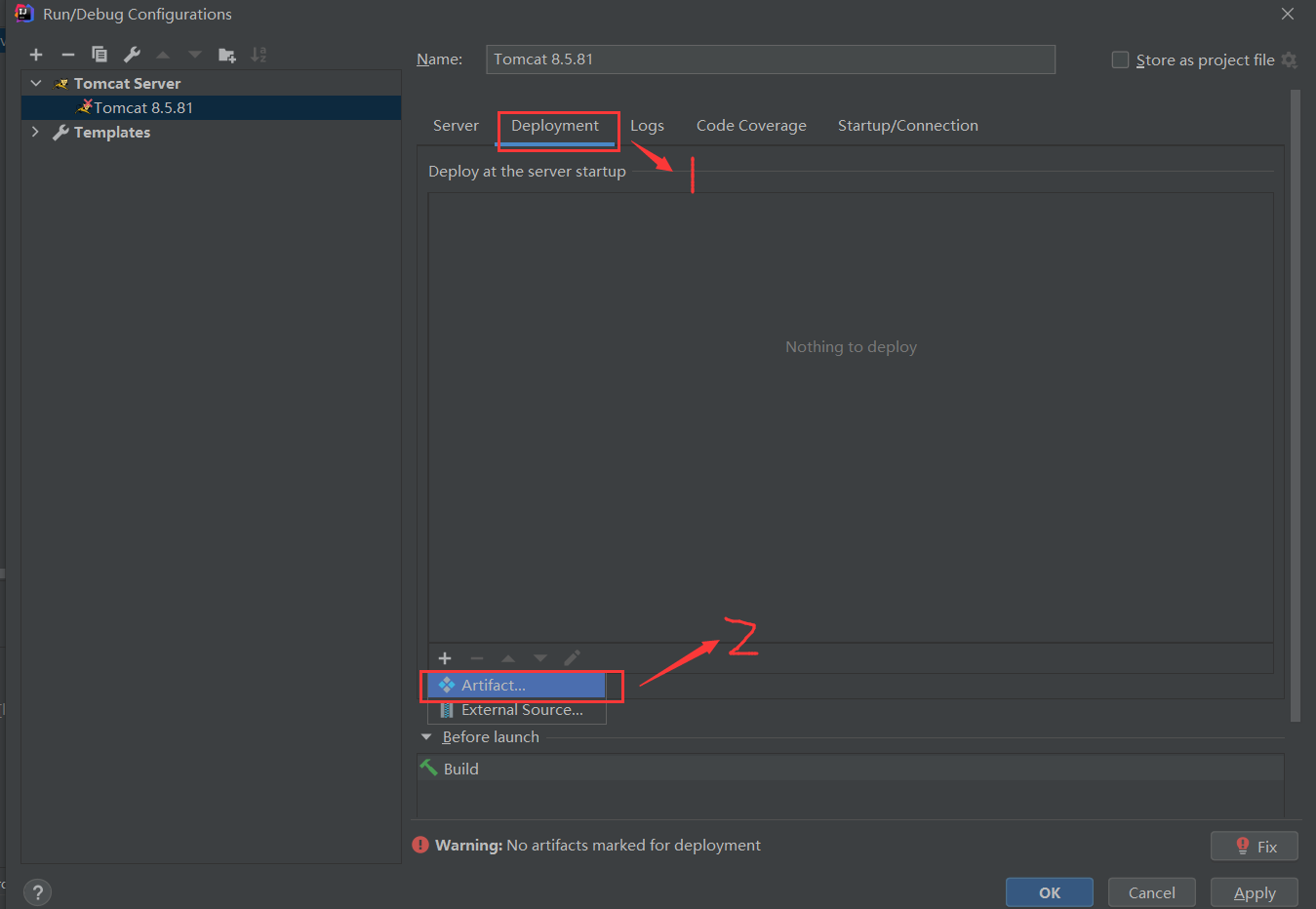Screen dimensions: 1316x909
Task: Add deployment item plus icon
Action: (x=445, y=658)
